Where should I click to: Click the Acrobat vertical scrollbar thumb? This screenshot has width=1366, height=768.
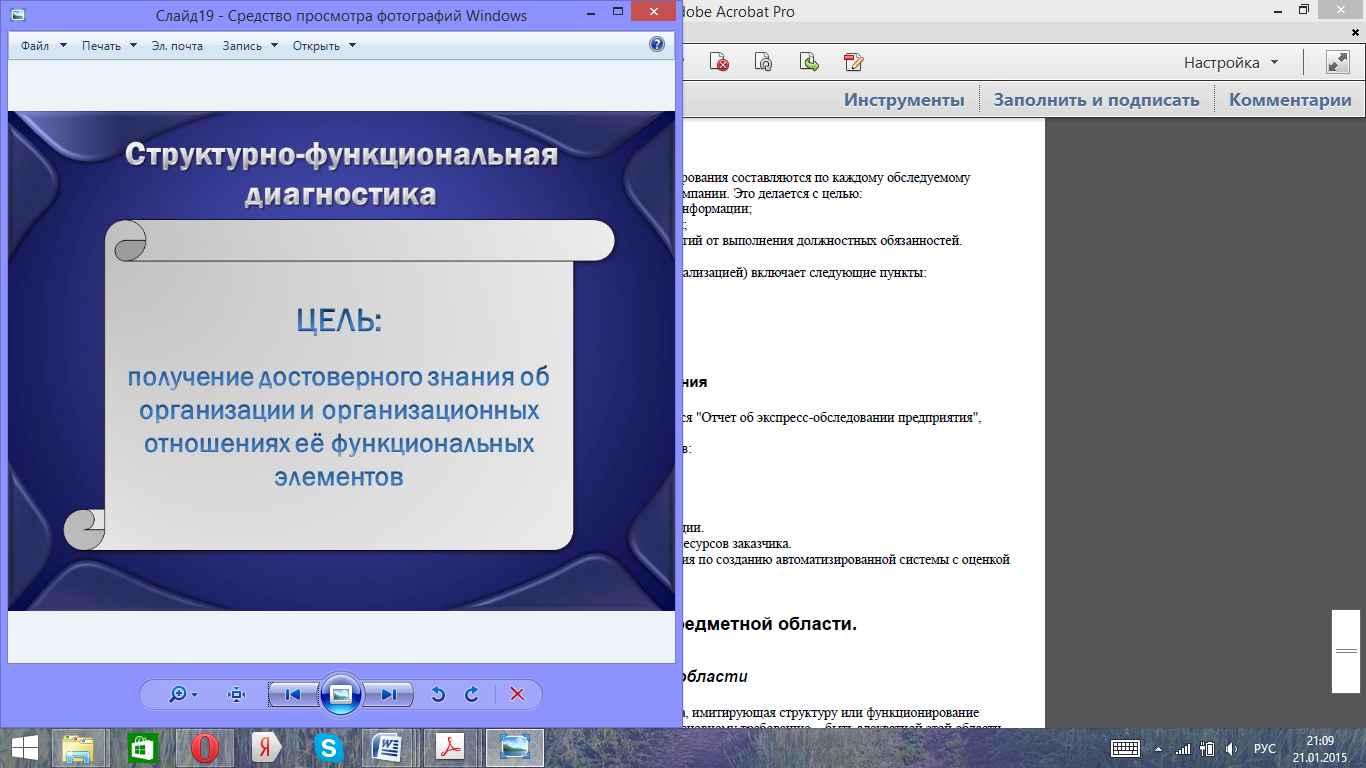point(1346,651)
